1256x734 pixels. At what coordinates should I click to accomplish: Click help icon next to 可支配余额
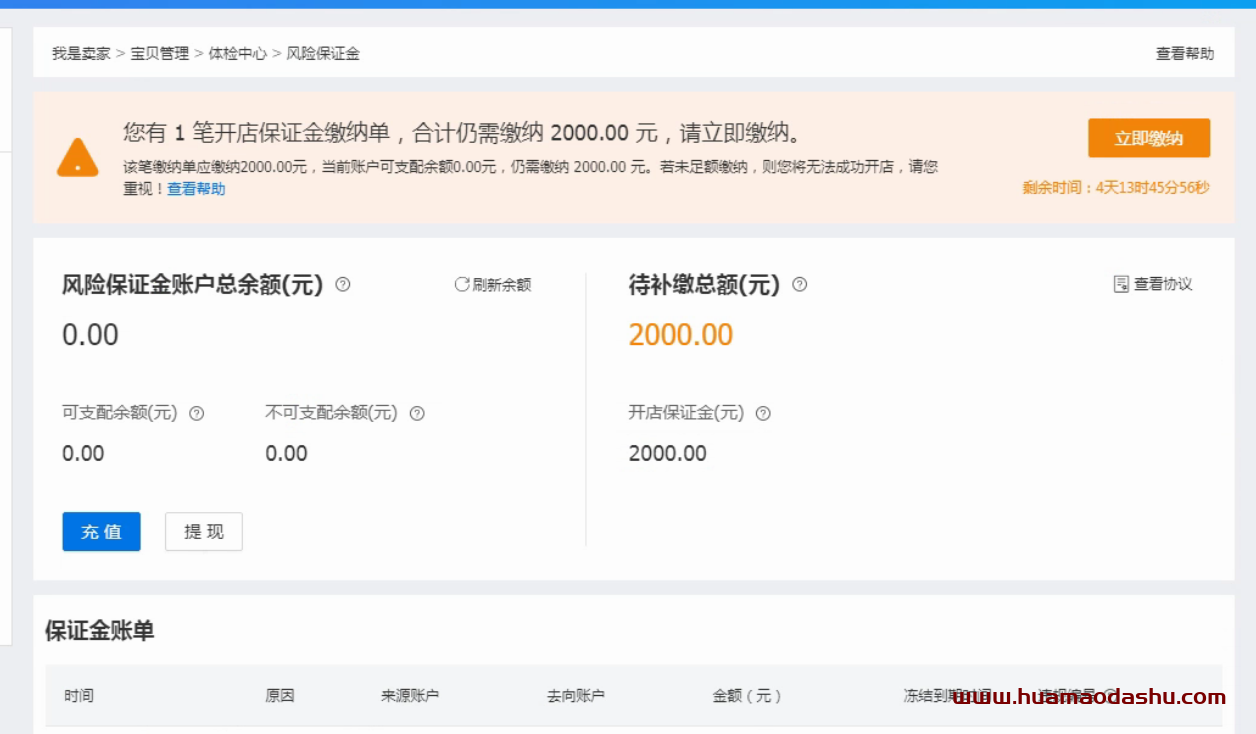[x=197, y=413]
